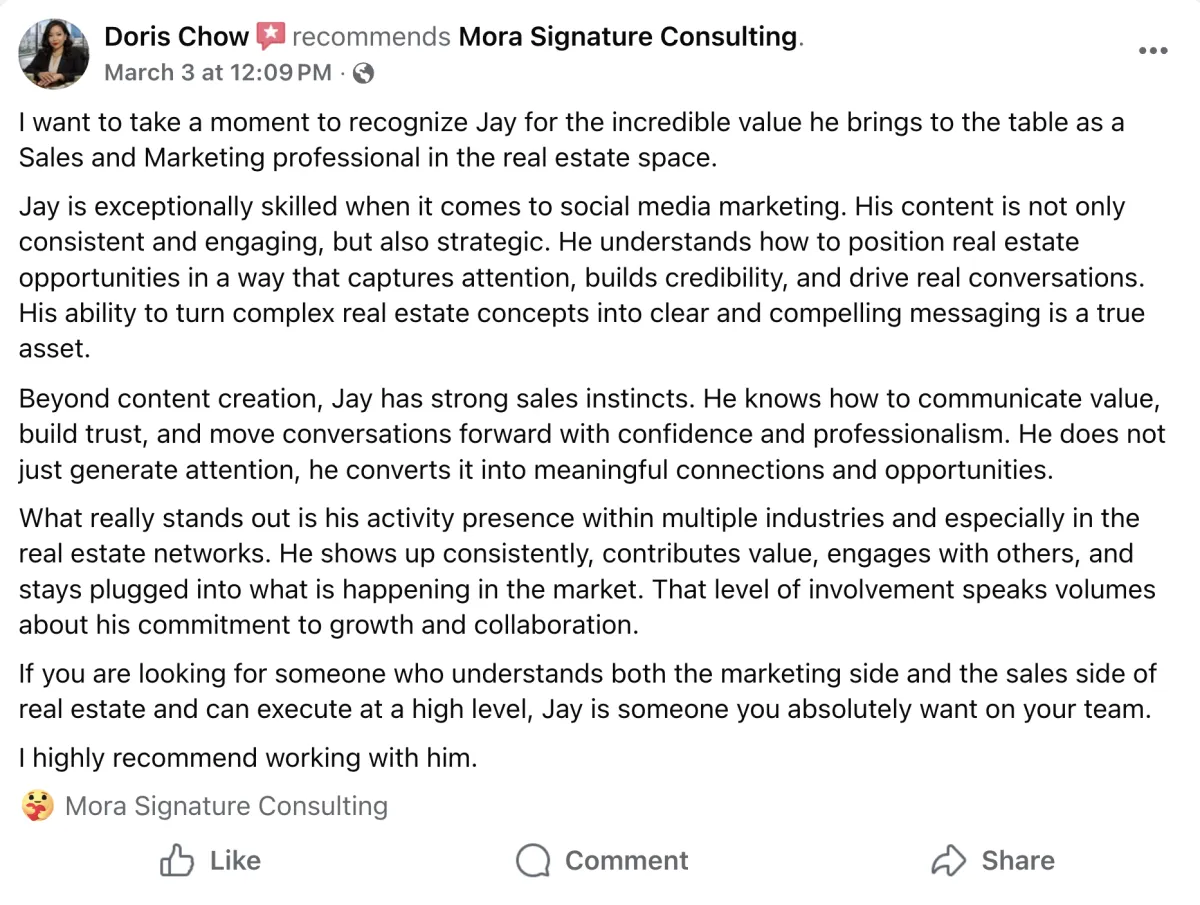
Task: Click the thumbs-up Like icon
Action: tap(177, 860)
